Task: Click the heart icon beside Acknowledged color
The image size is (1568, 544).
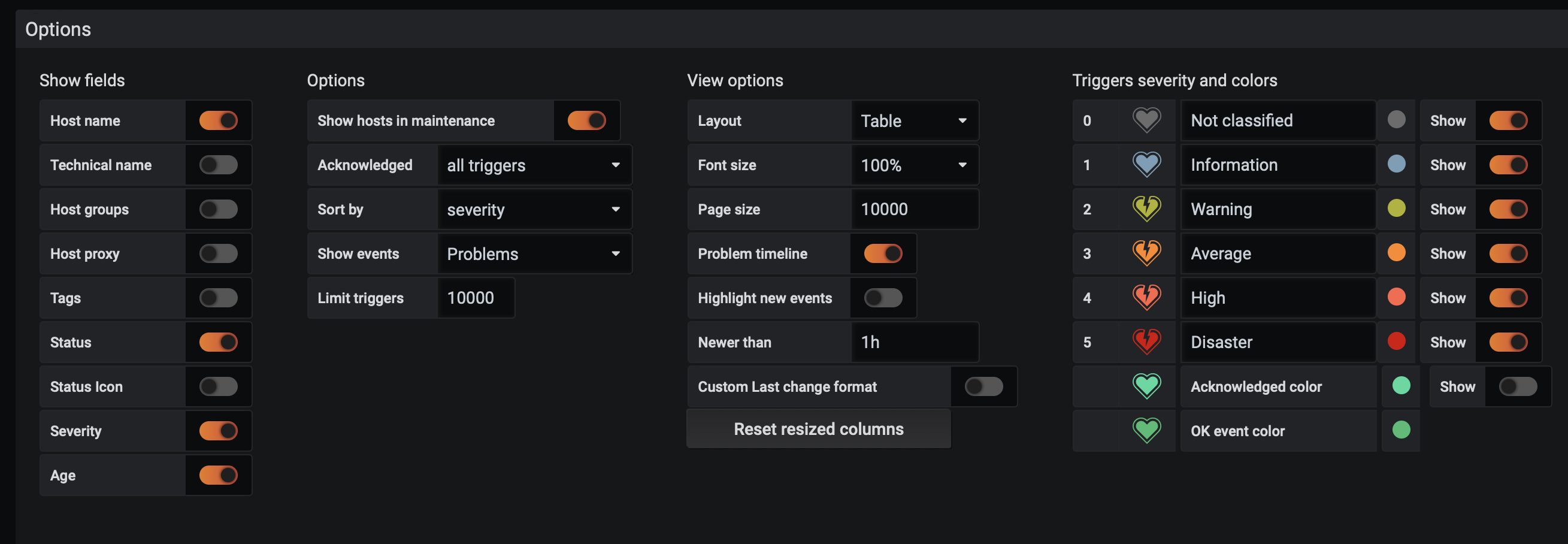Action: pyautogui.click(x=1146, y=387)
